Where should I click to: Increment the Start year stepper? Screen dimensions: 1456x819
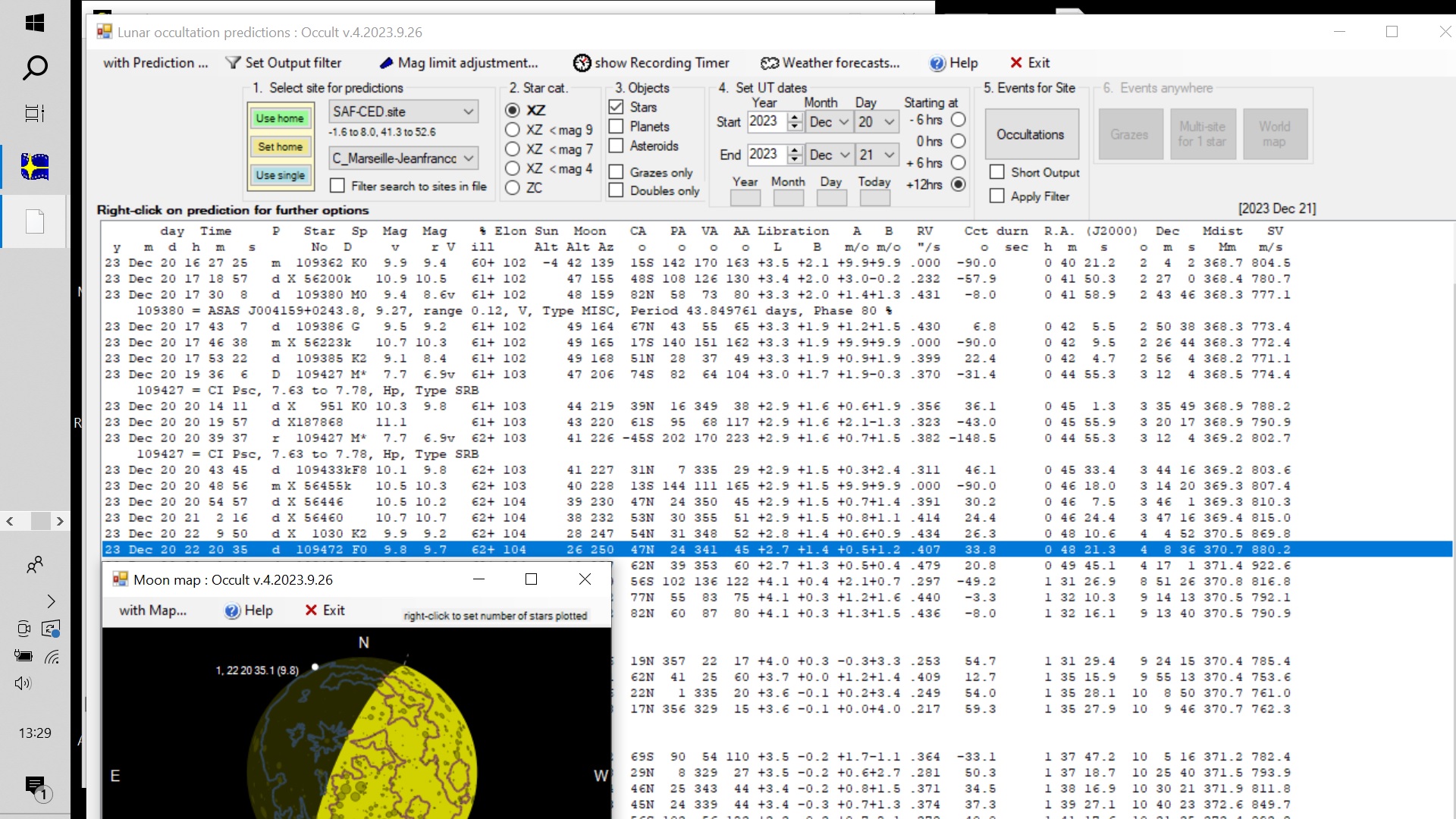point(795,117)
